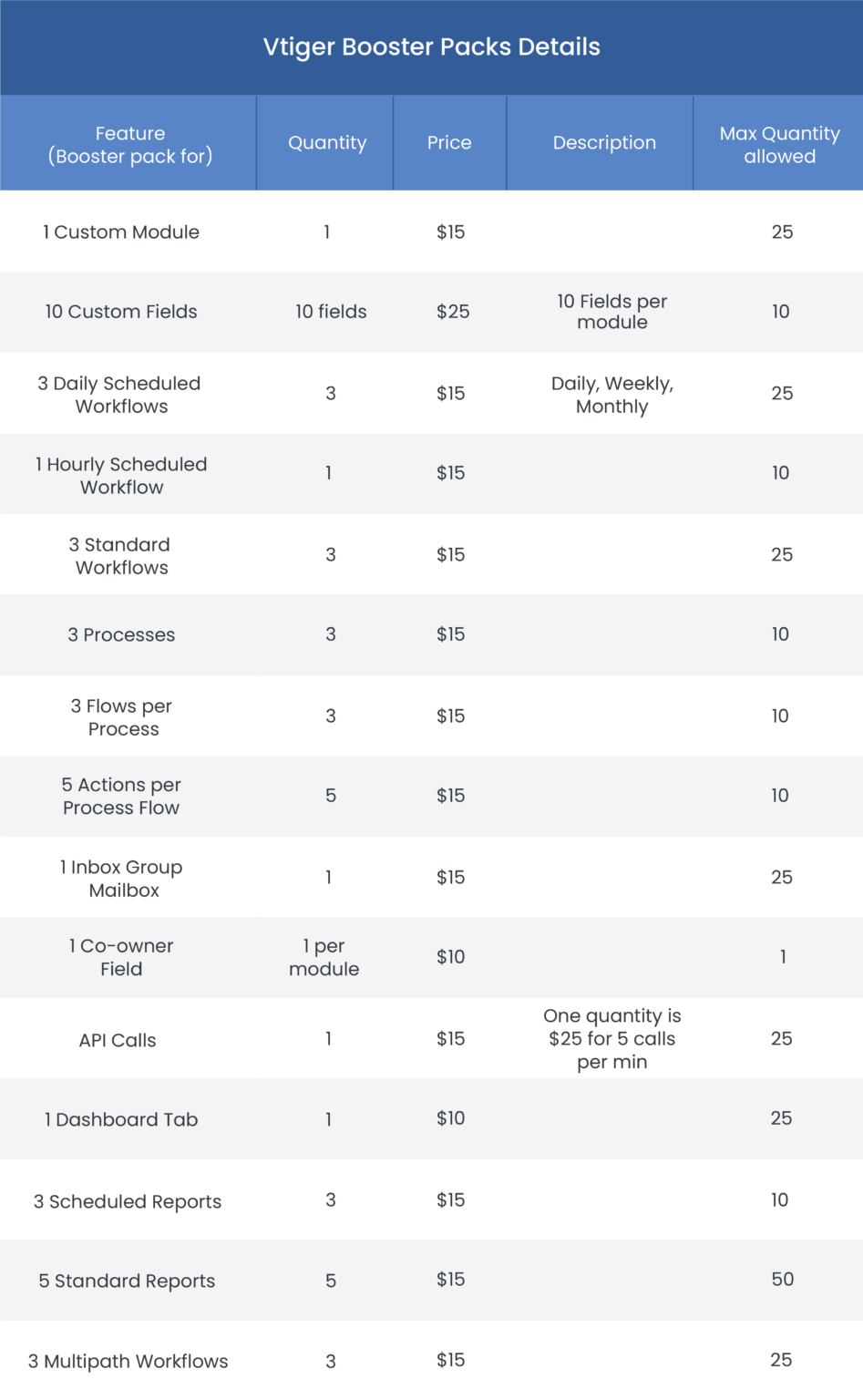Select max quantity 50 for Standard Reports
The image size is (863, 1400).
782,1280
